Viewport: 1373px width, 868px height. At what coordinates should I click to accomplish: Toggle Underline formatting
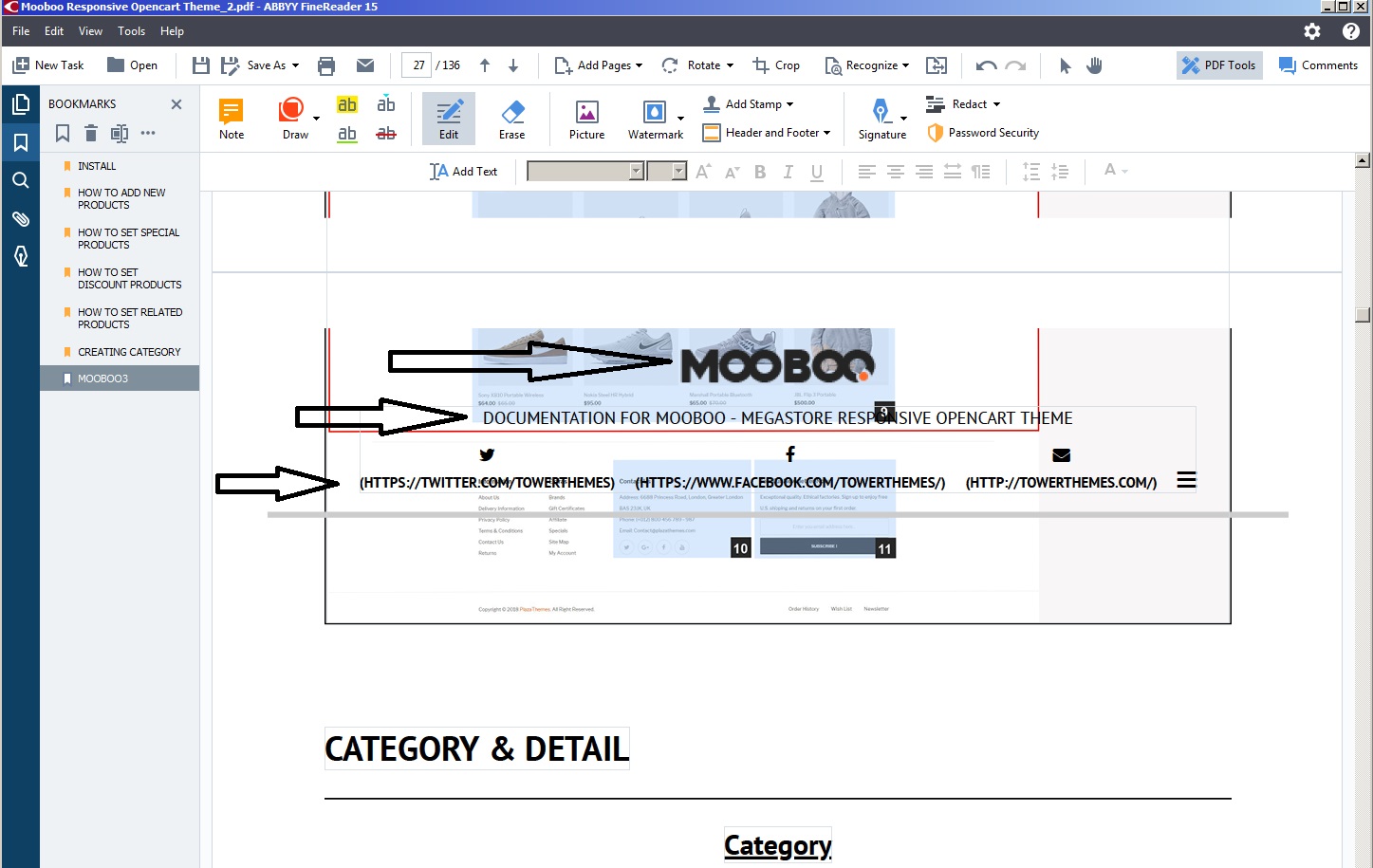pos(817,172)
